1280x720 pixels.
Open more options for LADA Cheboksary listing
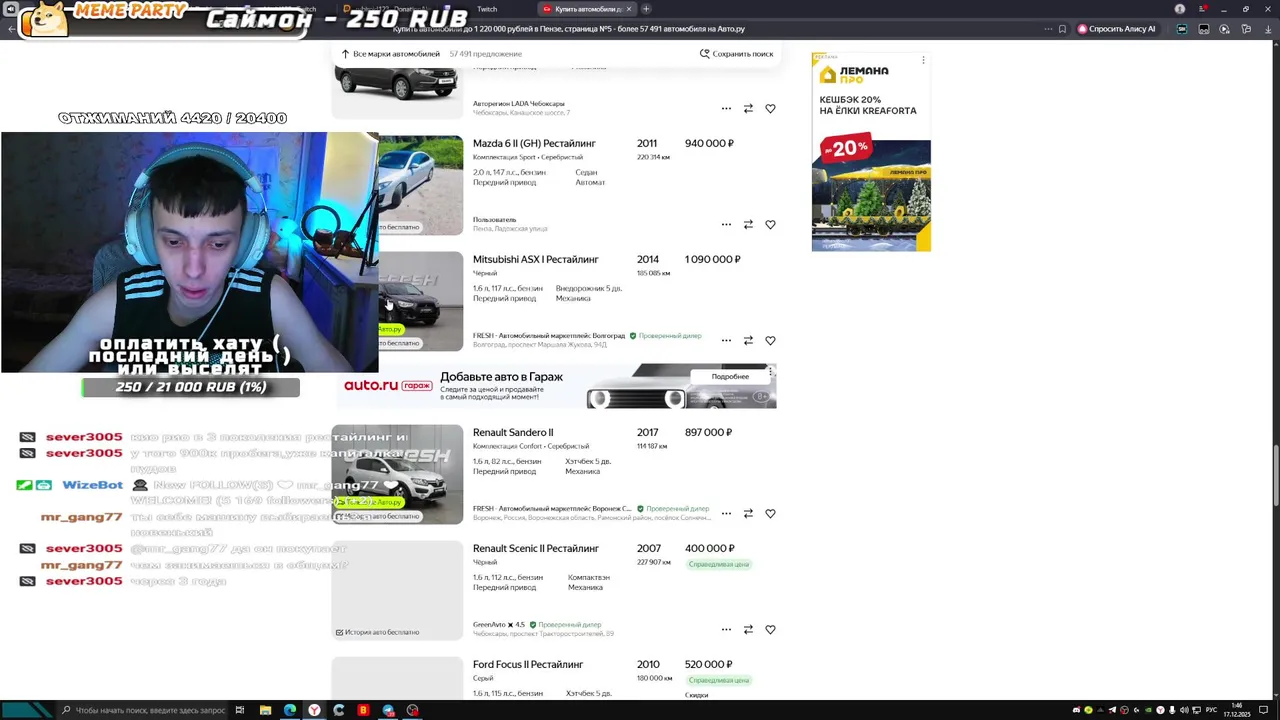pyautogui.click(x=726, y=108)
